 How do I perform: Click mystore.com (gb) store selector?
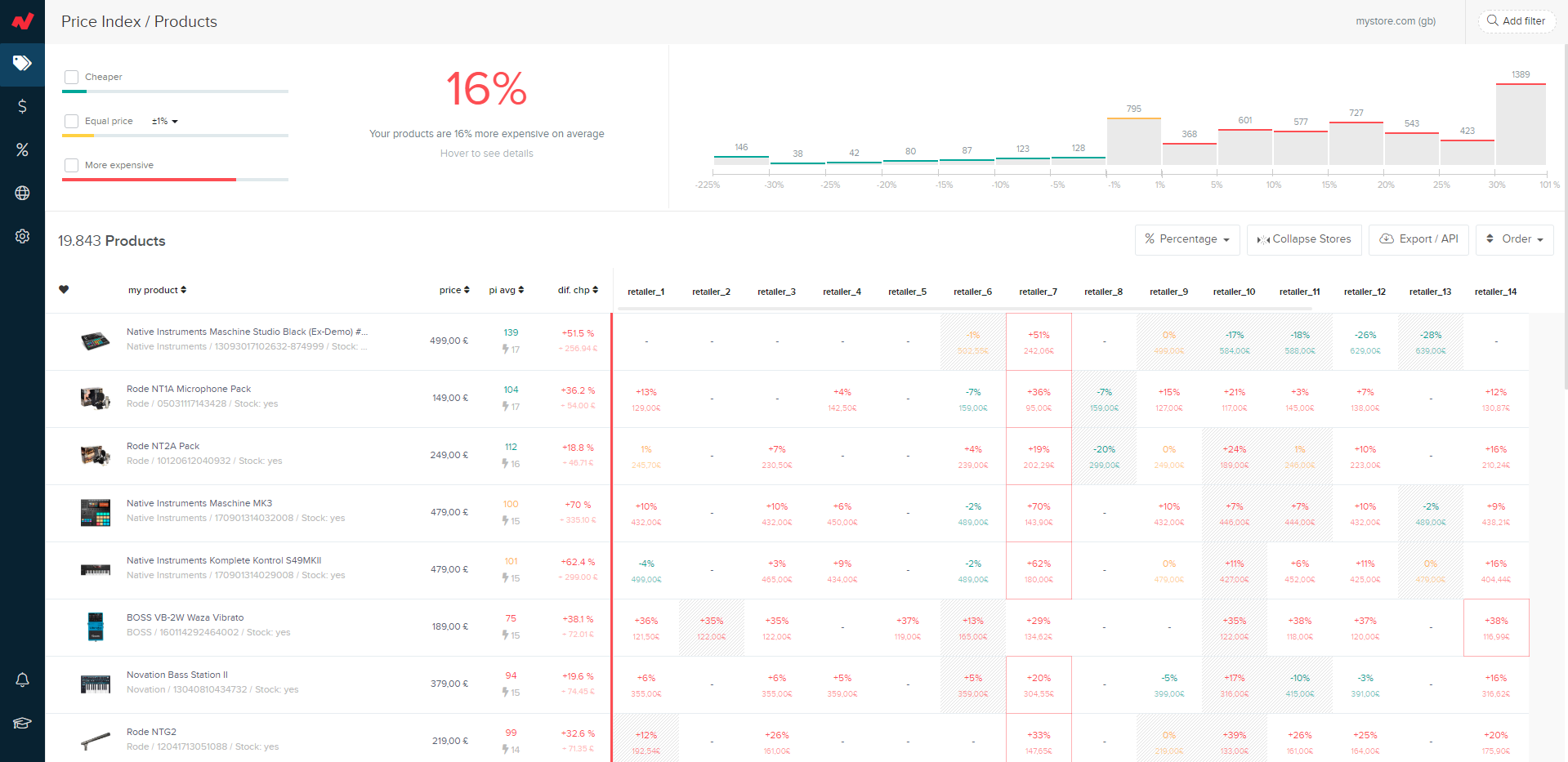1396,21
